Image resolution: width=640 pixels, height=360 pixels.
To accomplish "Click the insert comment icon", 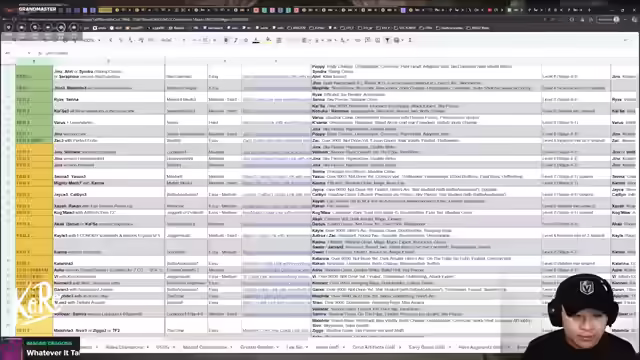I will click(x=368, y=40).
